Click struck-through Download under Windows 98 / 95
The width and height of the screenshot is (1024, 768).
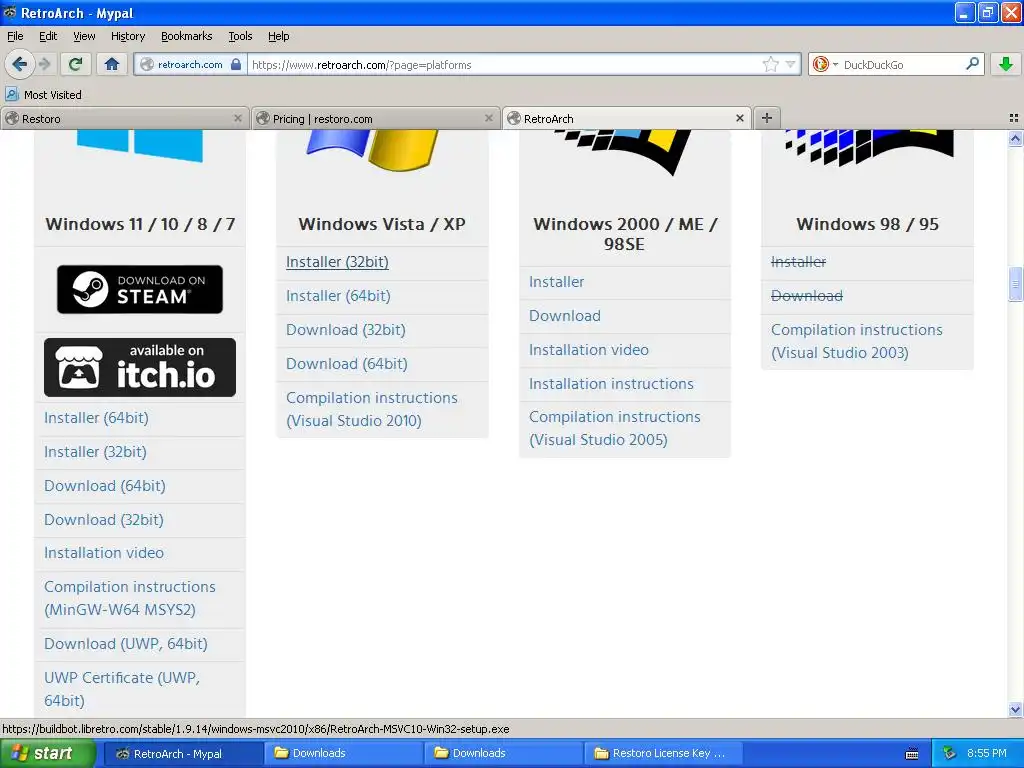(x=807, y=295)
